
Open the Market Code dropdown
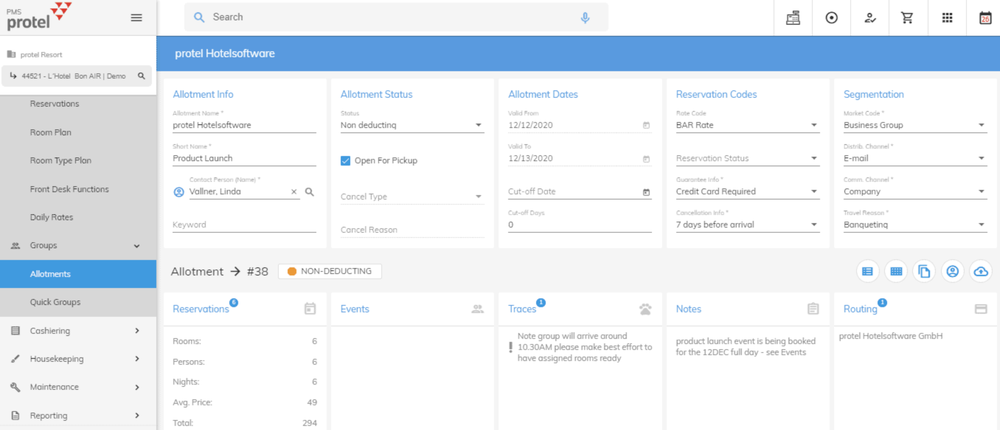tap(915, 126)
